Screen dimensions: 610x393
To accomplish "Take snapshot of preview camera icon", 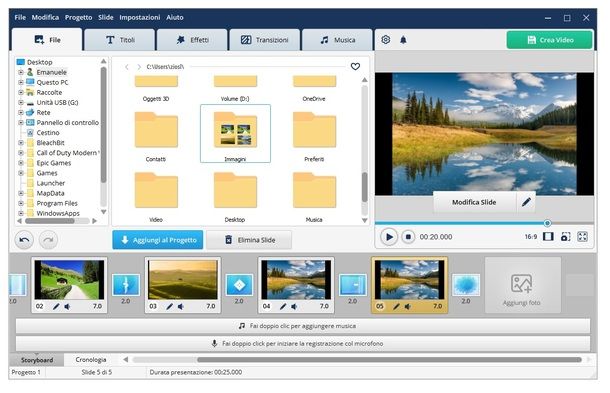I will coord(565,237).
